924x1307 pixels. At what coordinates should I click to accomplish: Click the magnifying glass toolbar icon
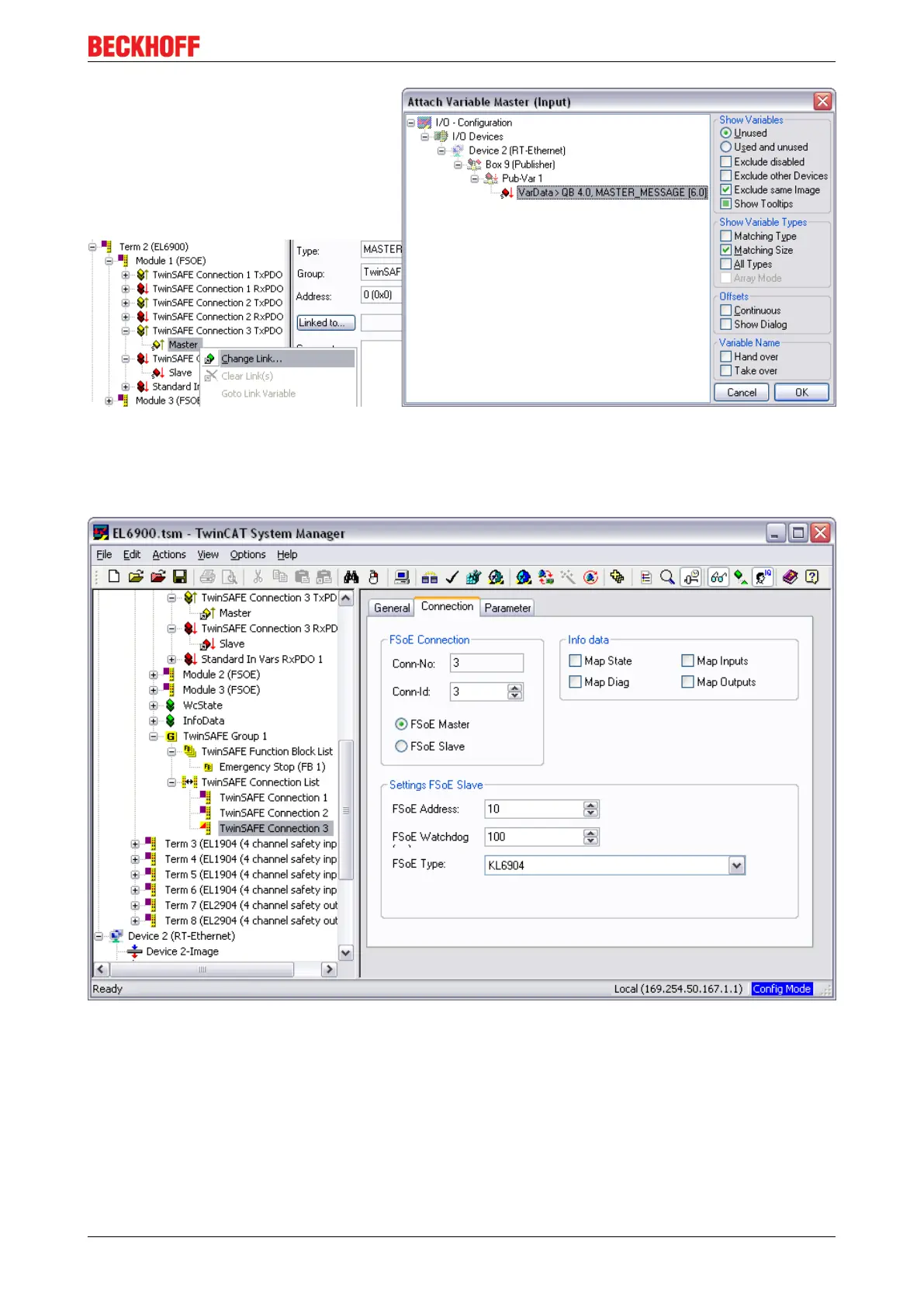(x=667, y=577)
